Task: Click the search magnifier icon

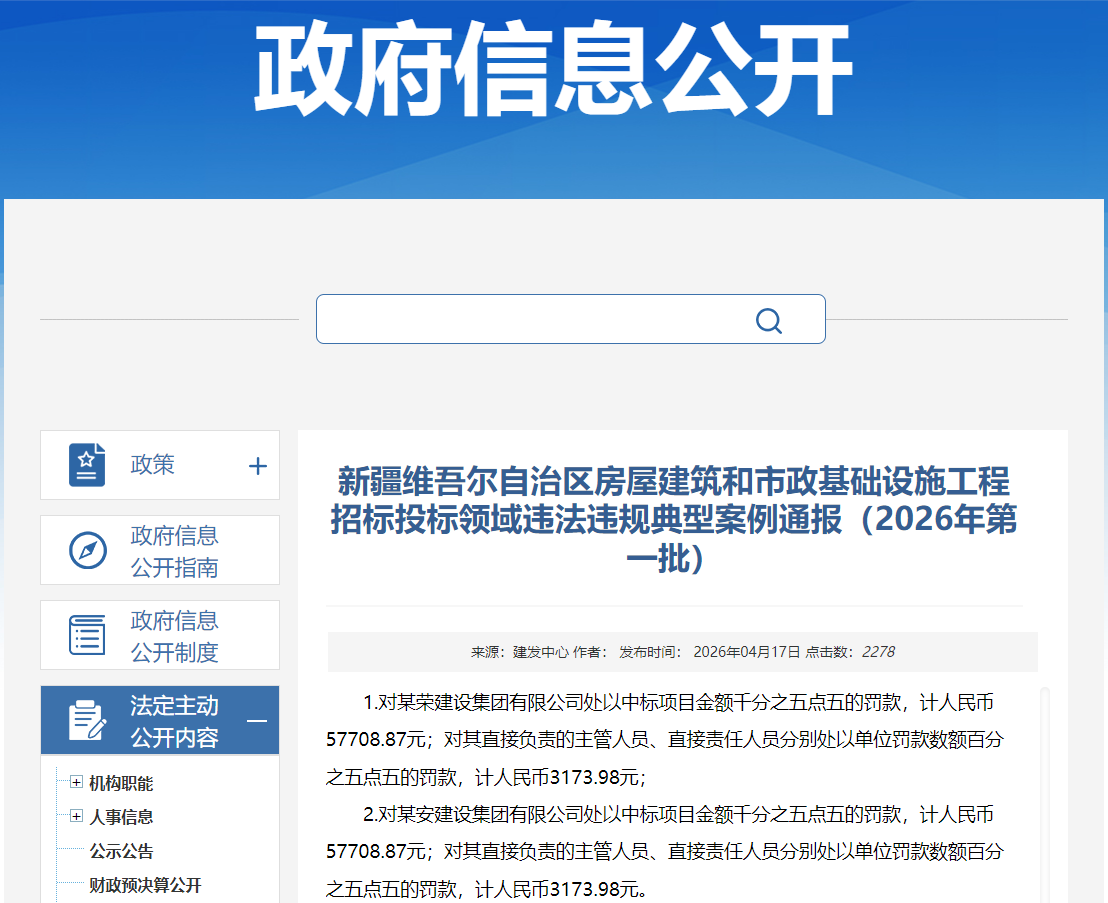Action: (769, 321)
